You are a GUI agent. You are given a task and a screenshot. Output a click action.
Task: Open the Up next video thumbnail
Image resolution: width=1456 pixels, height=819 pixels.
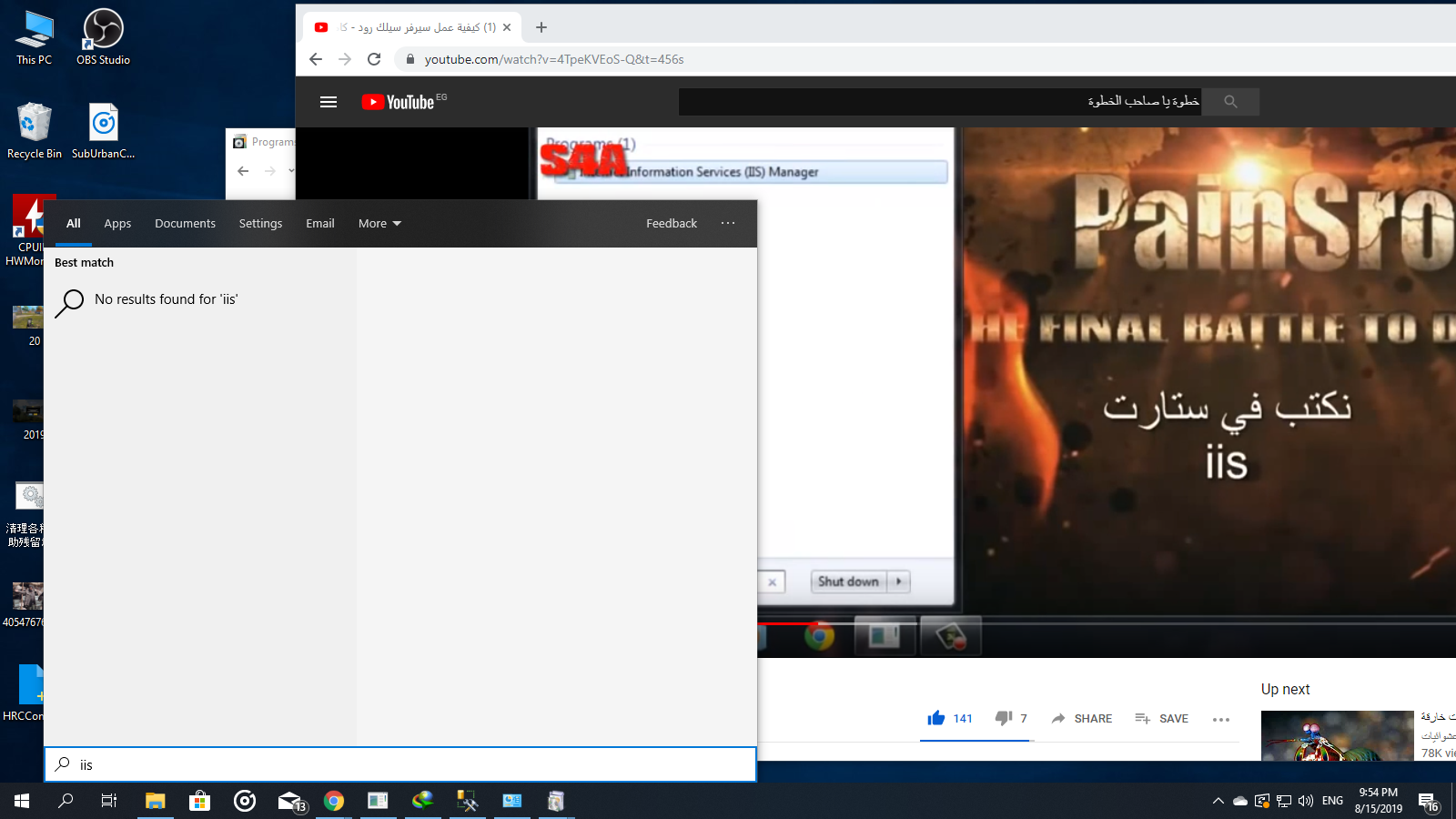tap(1338, 735)
